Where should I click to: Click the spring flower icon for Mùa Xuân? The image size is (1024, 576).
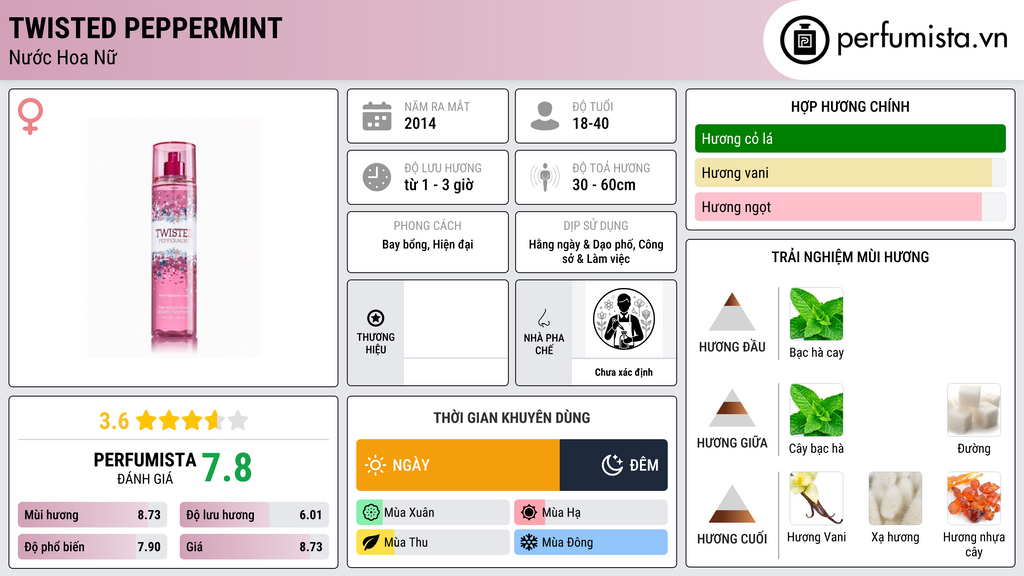click(371, 513)
